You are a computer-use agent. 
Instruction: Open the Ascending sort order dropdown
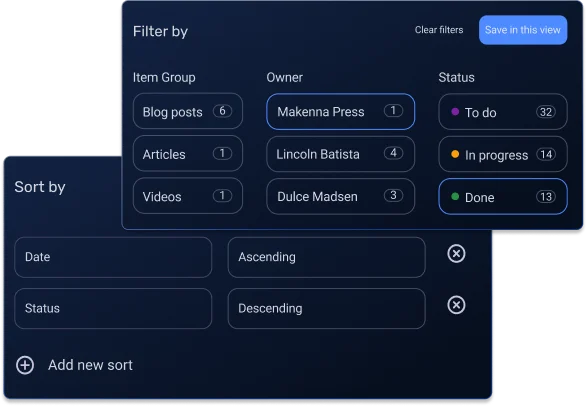coord(326,257)
